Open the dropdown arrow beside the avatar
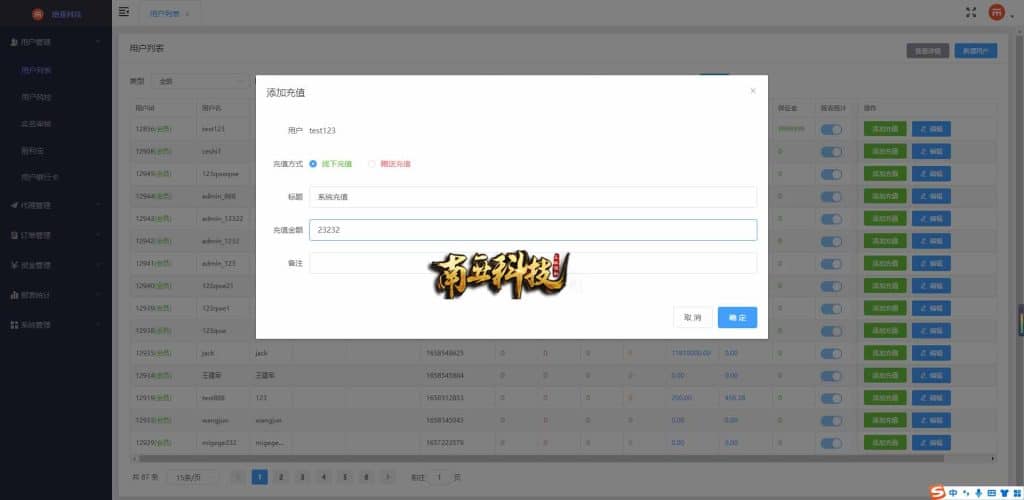The image size is (1024, 500). (1012, 14)
